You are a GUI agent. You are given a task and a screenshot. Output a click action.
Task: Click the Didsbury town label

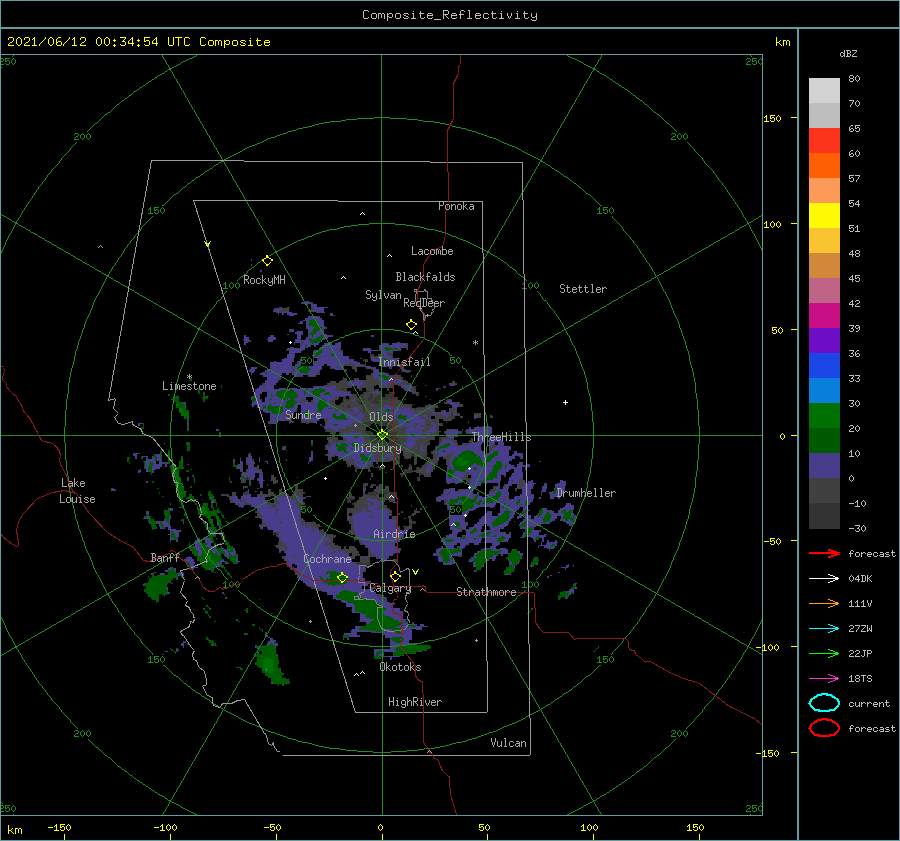377,448
